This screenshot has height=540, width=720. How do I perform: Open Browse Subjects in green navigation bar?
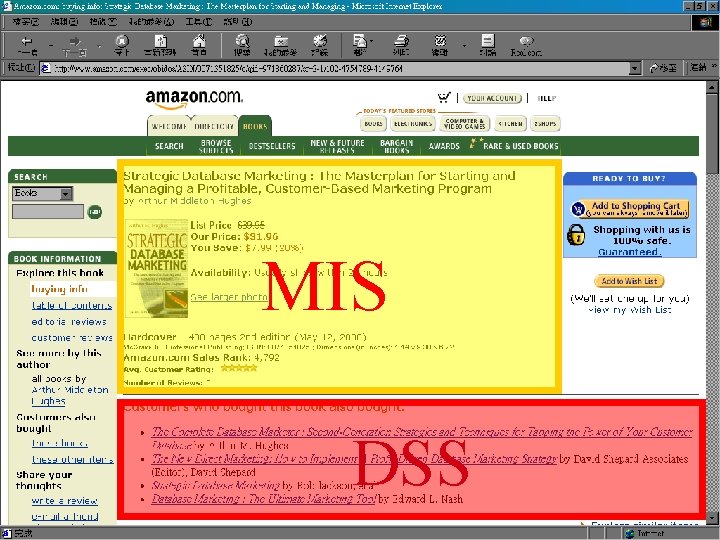click(216, 146)
